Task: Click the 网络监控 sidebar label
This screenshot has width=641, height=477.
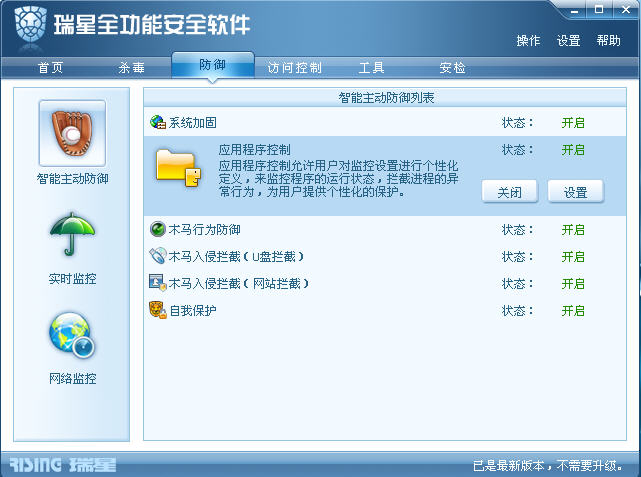Action: point(72,378)
